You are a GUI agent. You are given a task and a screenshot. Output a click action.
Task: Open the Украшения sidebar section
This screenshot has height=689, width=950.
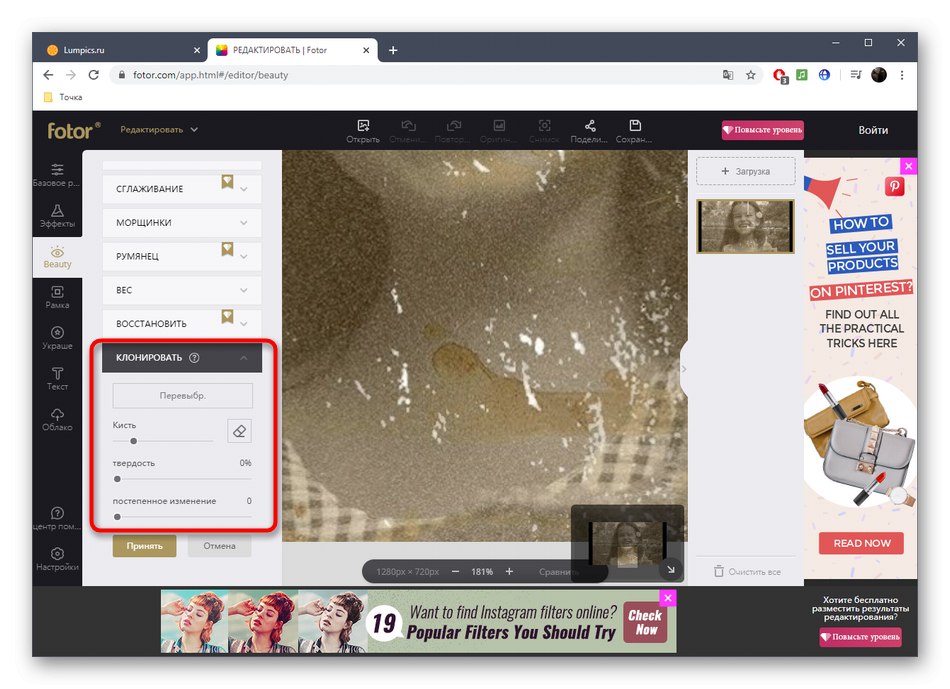coord(57,338)
